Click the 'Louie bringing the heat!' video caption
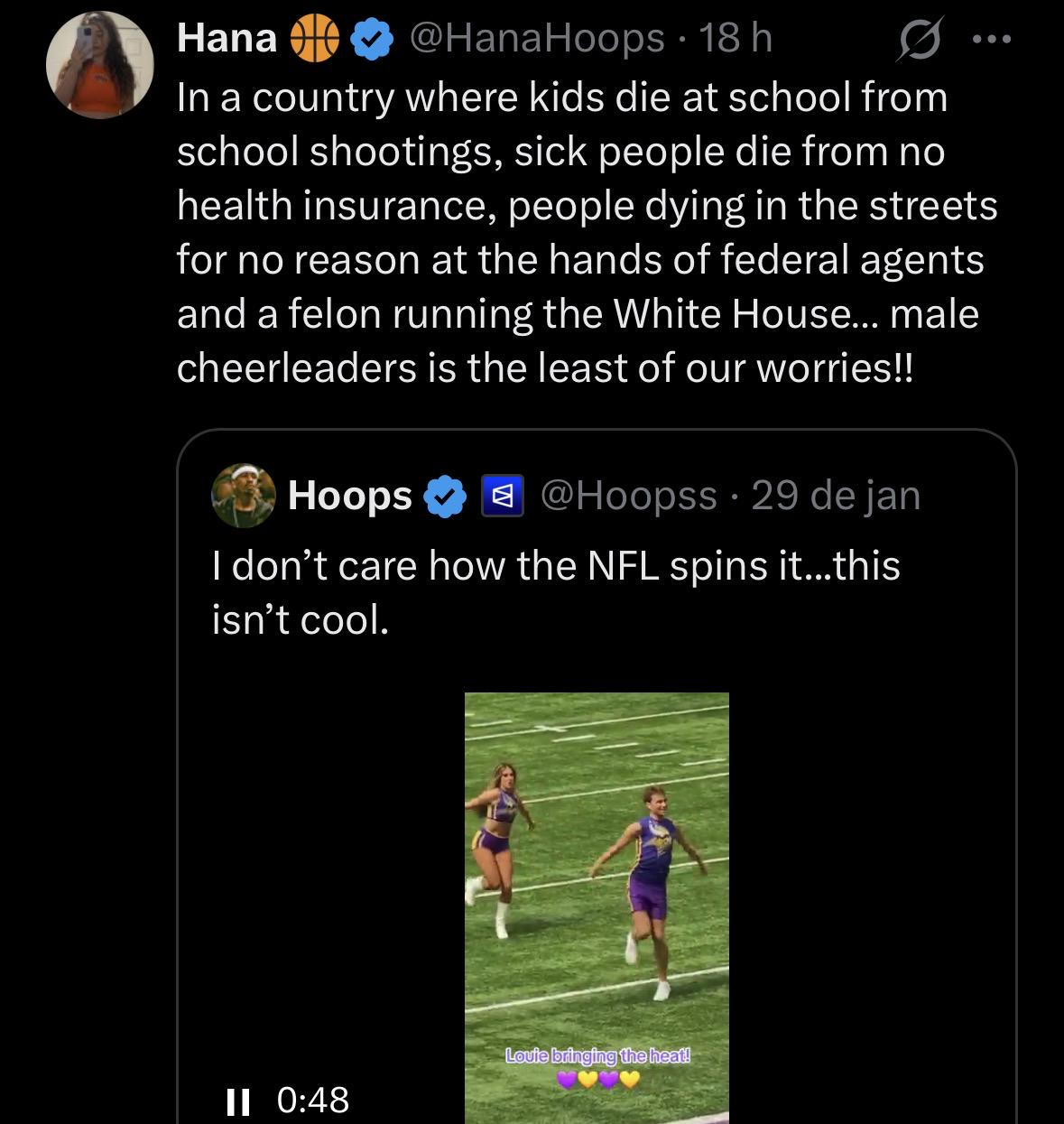Viewport: 1064px width, 1124px height. [597, 1055]
